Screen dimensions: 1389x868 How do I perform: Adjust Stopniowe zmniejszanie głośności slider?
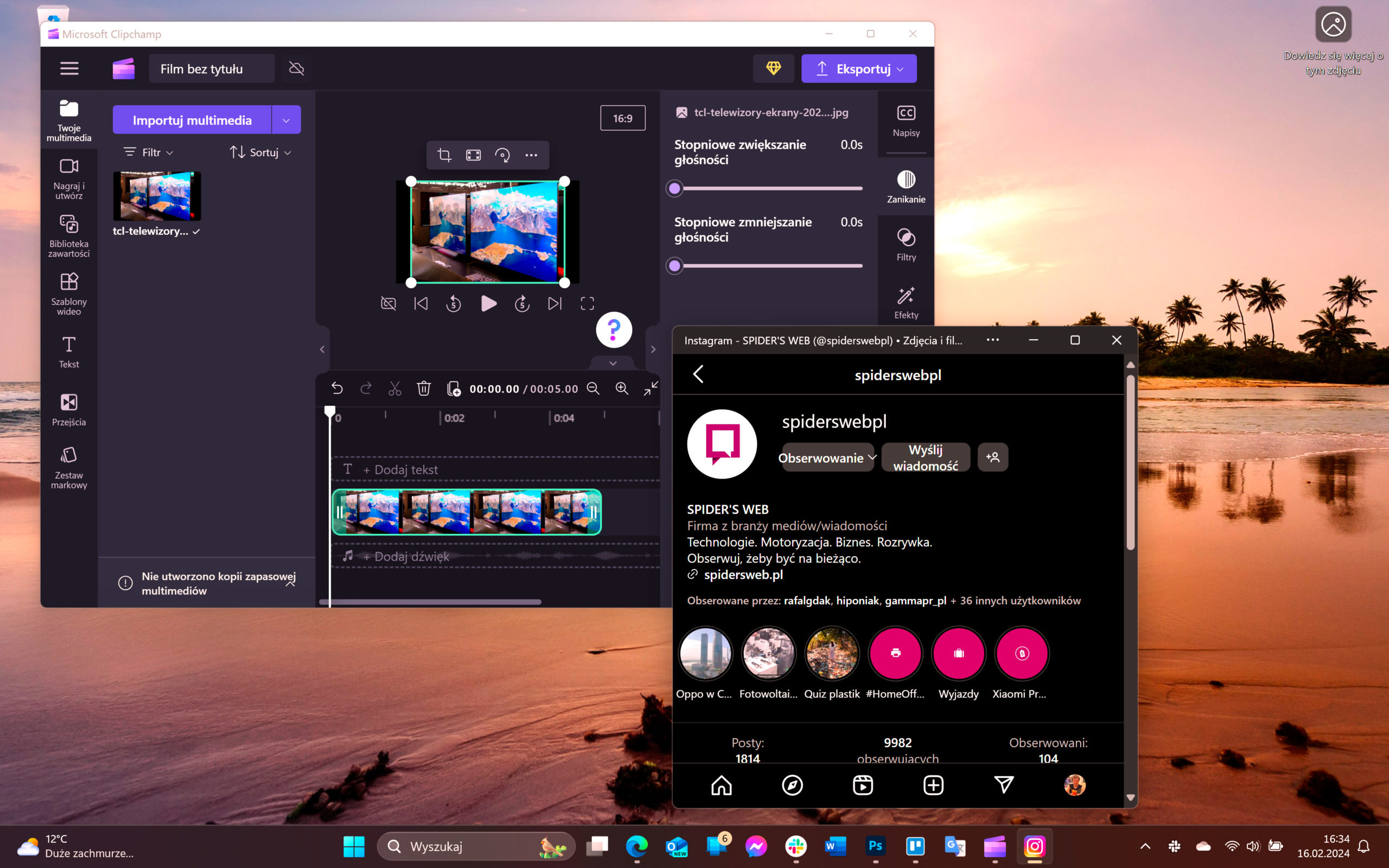[767, 266]
